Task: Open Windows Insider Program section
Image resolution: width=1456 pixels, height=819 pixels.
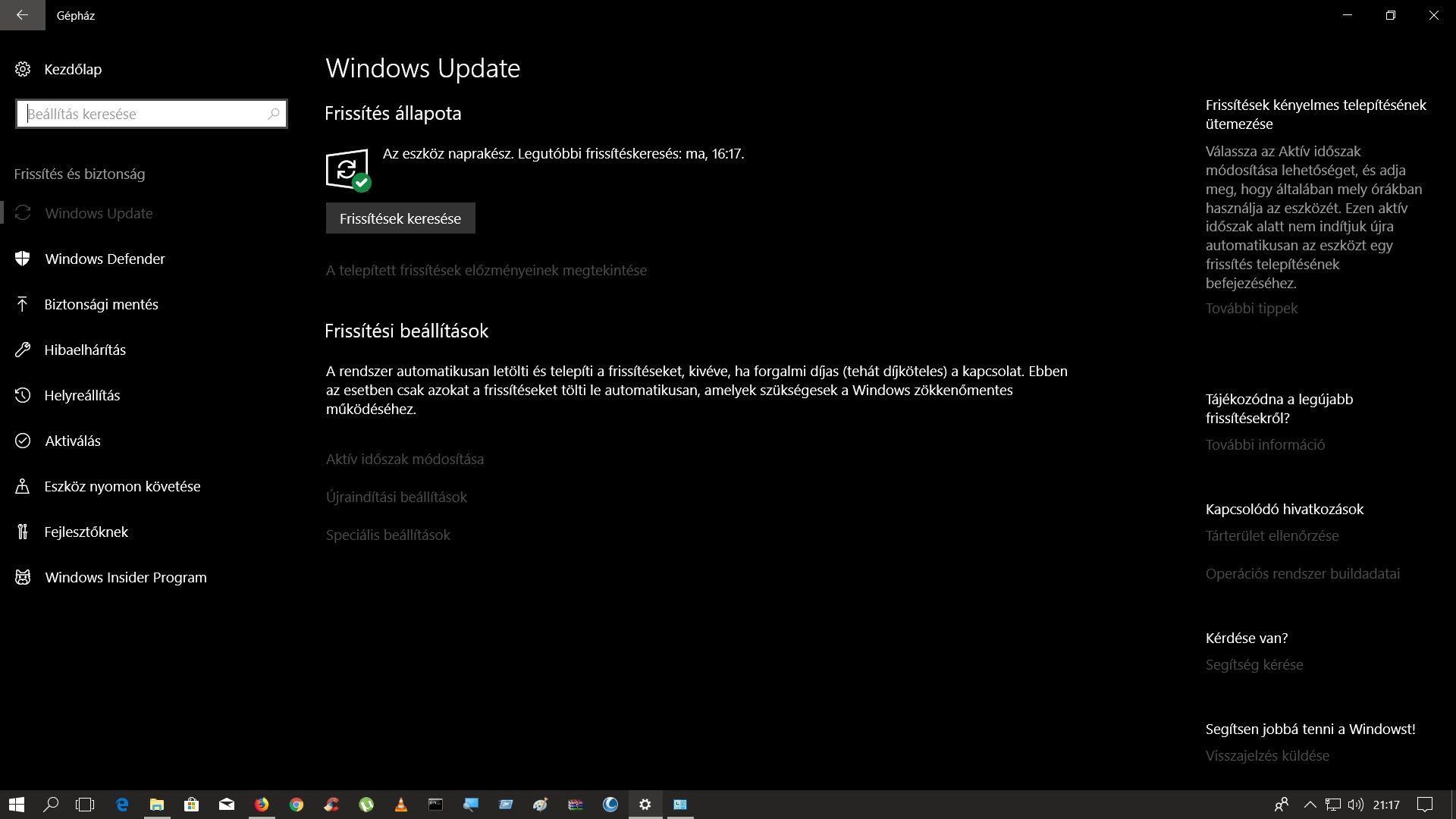Action: pos(144,577)
